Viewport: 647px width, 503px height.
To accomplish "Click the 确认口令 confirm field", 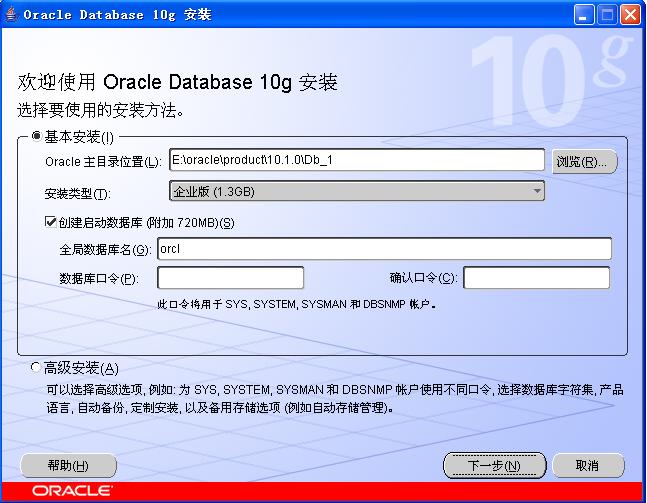I will (536, 278).
